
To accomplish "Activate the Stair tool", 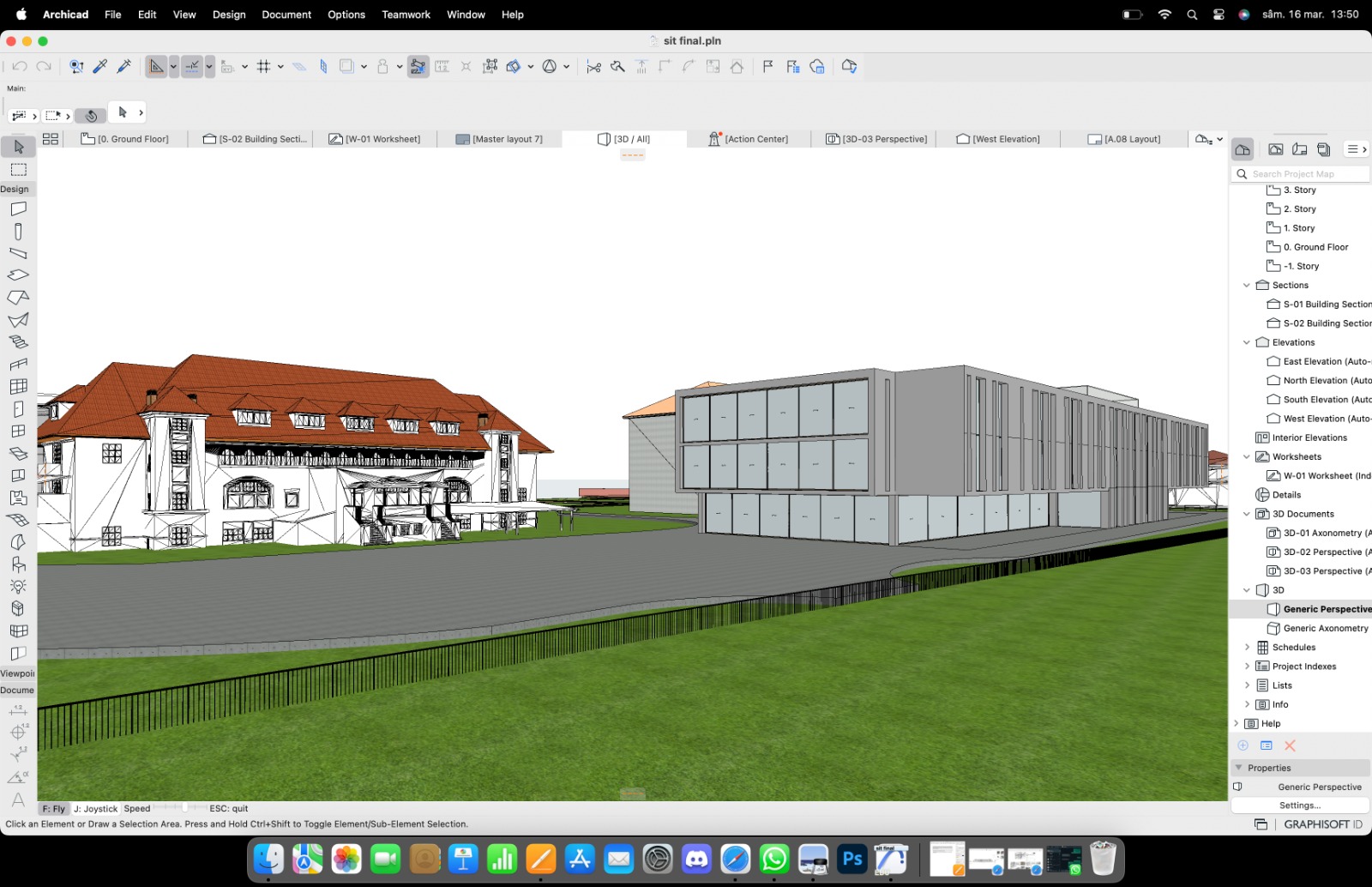I will coord(18,342).
